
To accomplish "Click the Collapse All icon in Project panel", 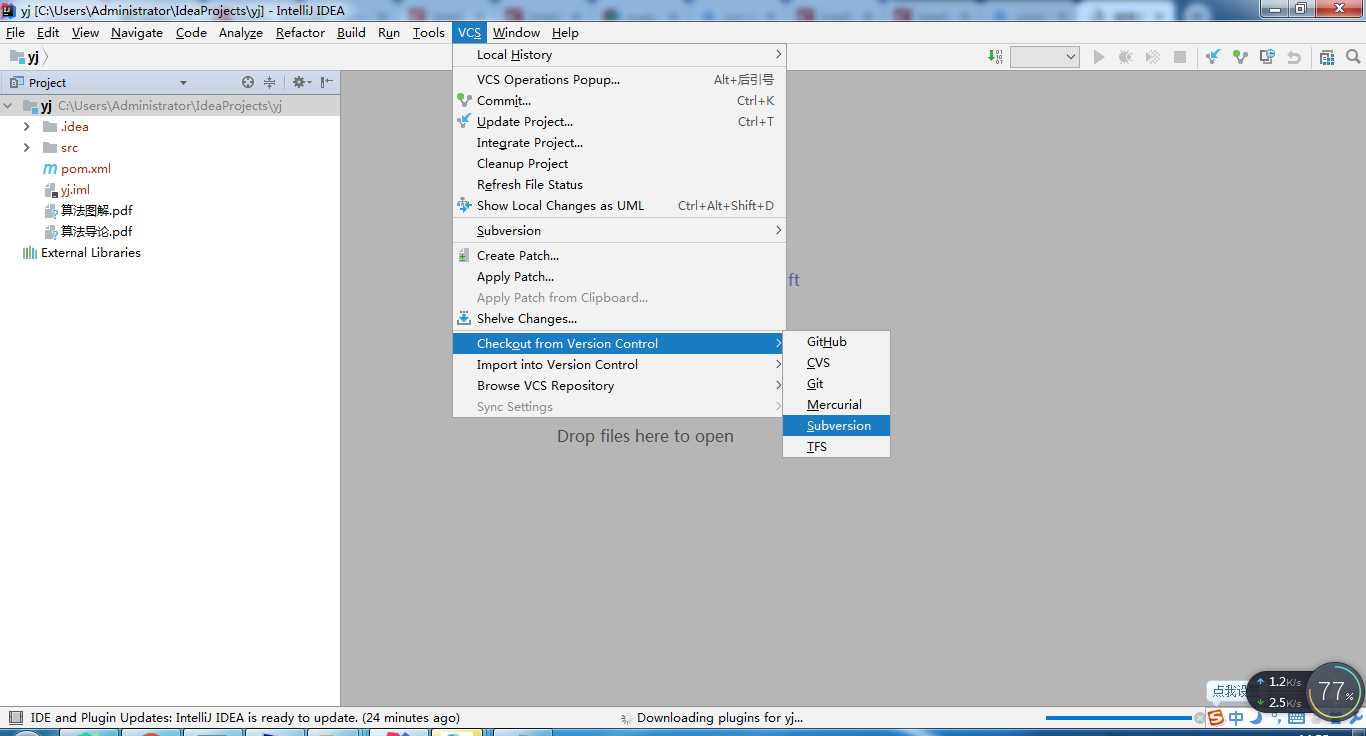I will (269, 82).
